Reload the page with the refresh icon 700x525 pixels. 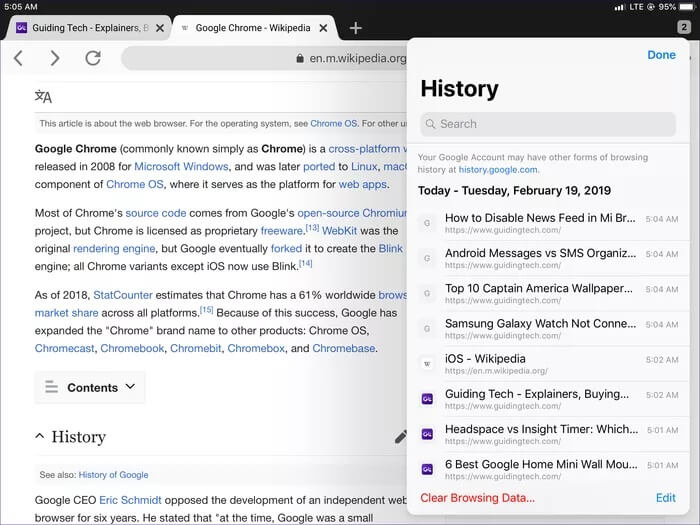point(93,58)
